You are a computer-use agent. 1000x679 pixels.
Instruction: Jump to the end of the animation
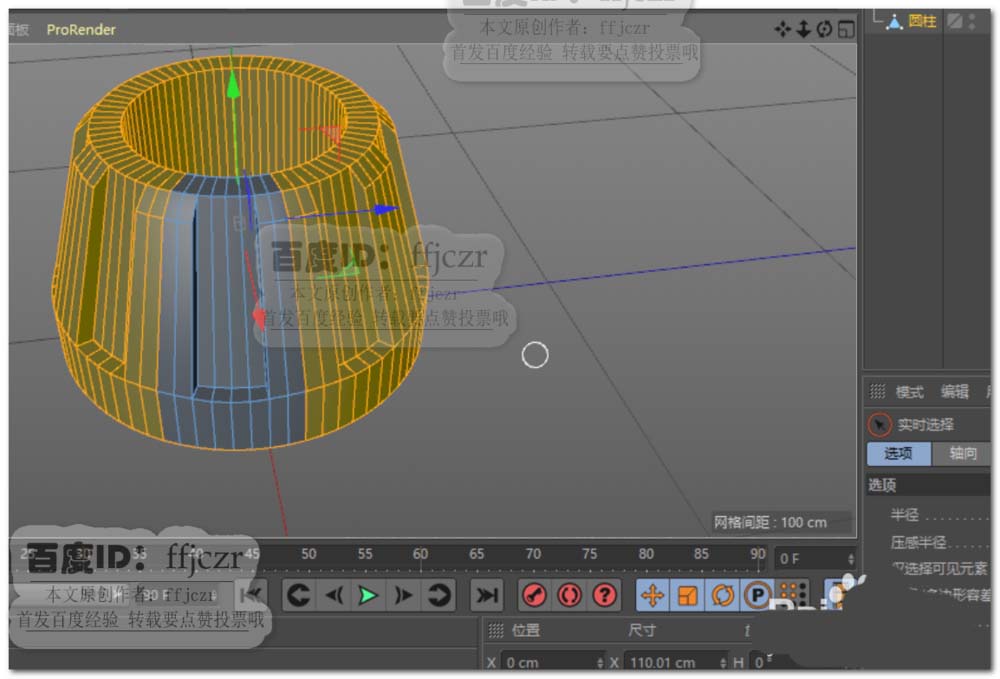click(x=486, y=596)
